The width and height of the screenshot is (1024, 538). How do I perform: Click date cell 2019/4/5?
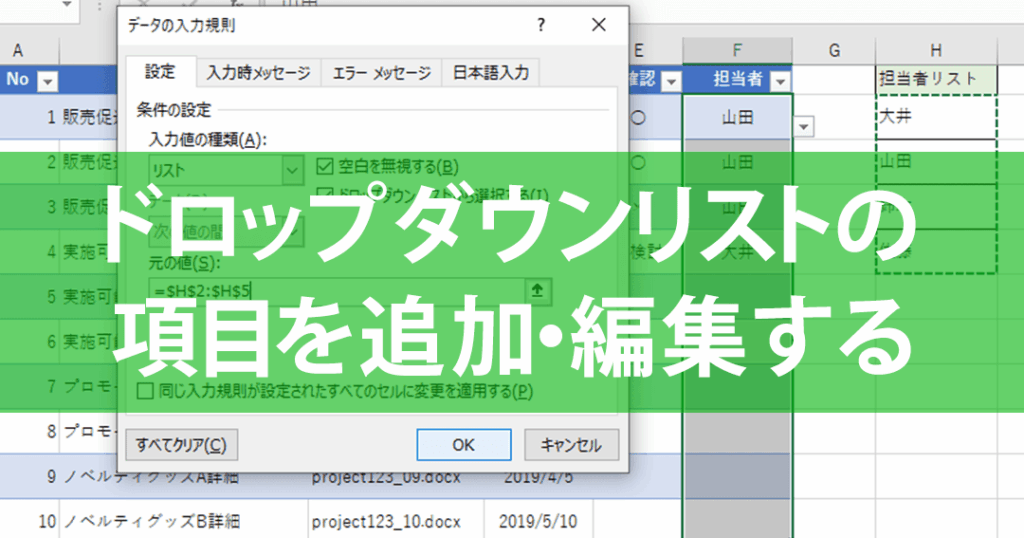coord(538,477)
